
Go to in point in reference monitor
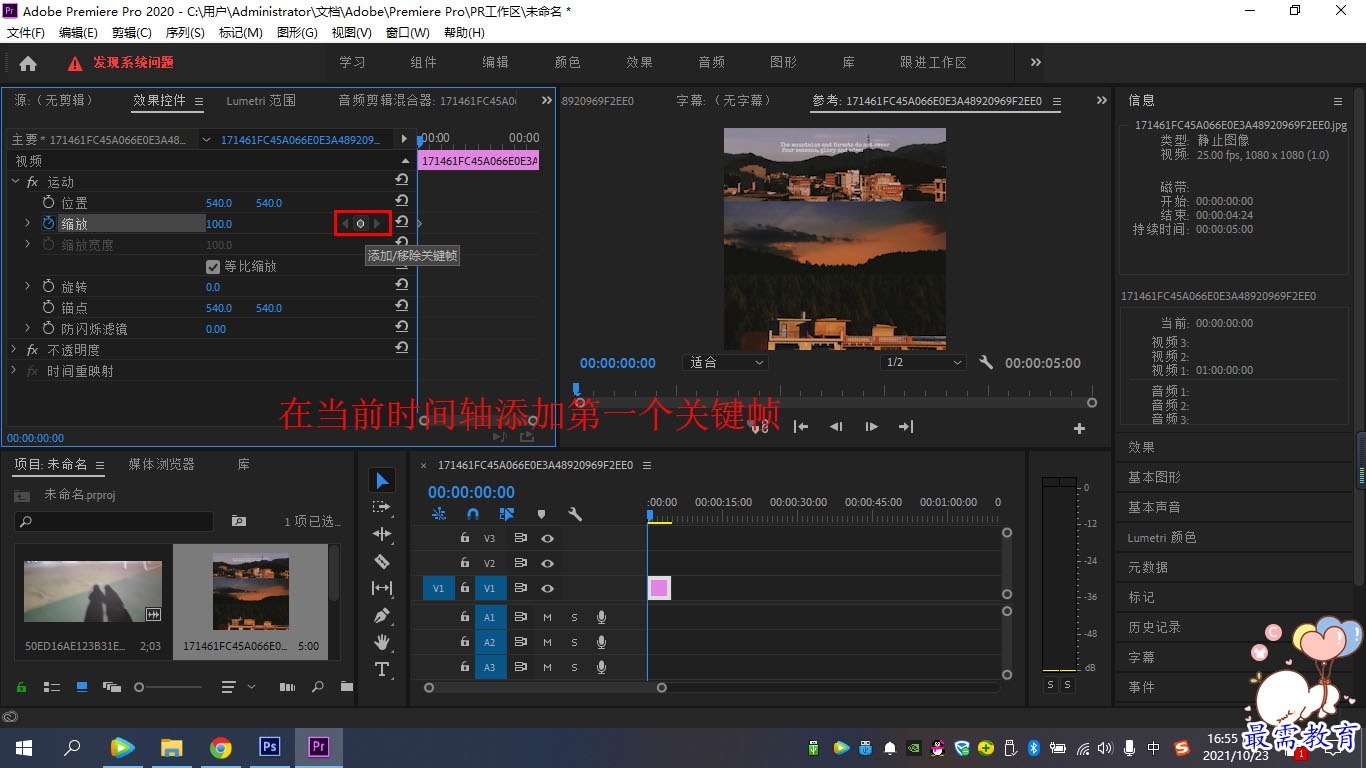coord(801,427)
